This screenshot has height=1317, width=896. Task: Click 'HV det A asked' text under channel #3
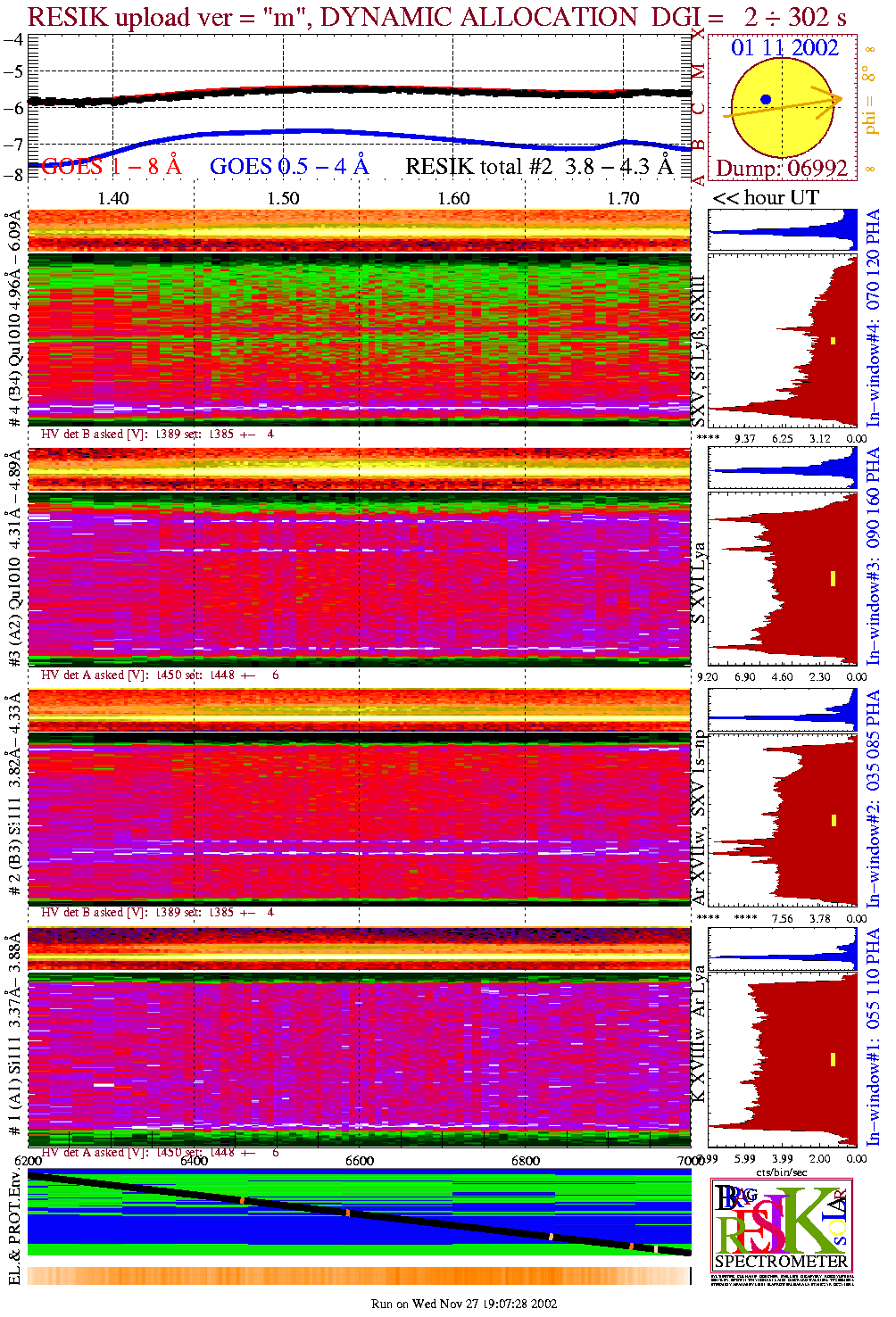(x=82, y=675)
